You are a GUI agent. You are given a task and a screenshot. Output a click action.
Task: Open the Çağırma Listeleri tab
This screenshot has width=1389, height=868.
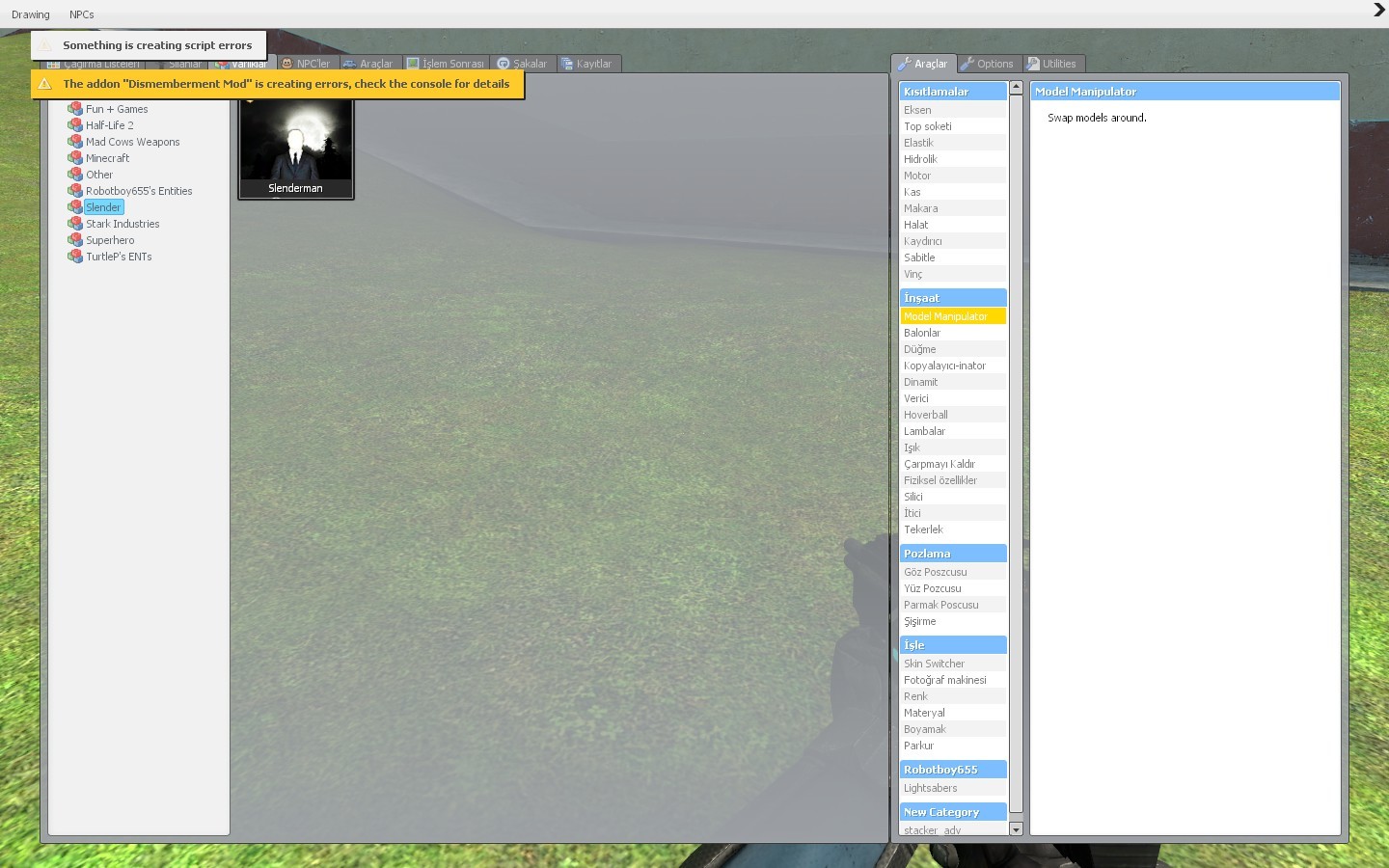click(95, 65)
